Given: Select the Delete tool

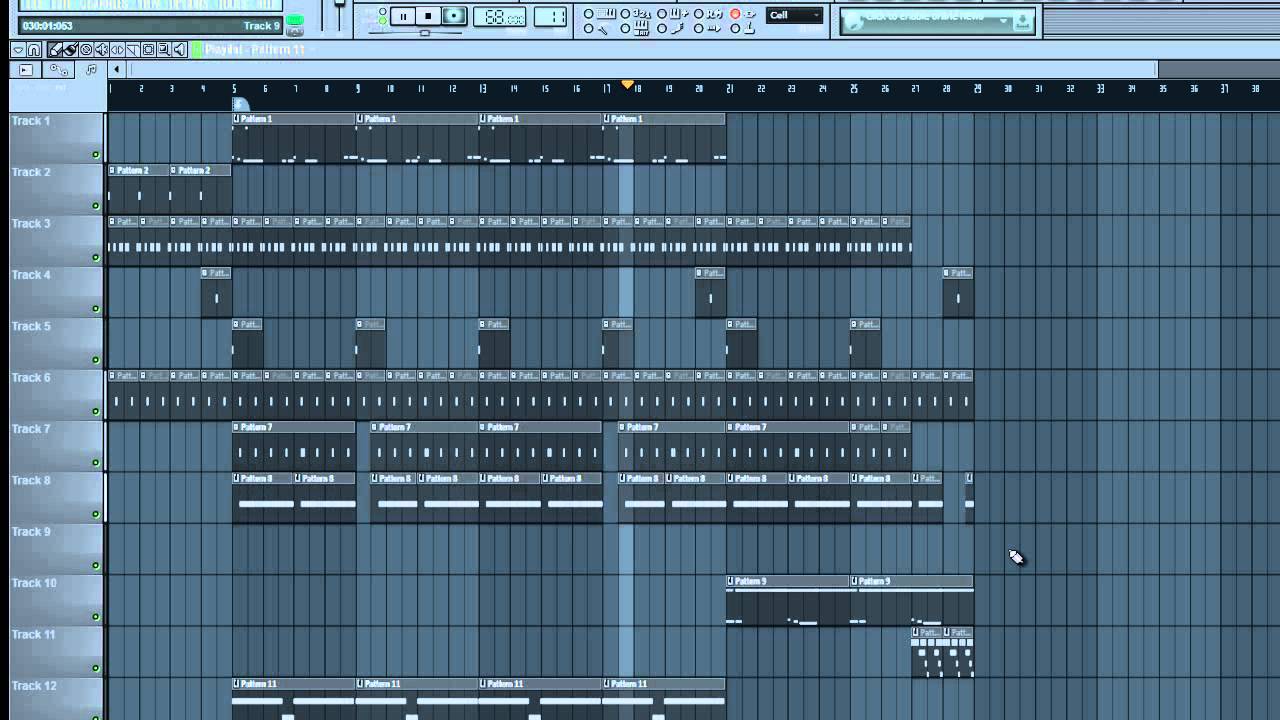Looking at the screenshot, I should tap(86, 50).
